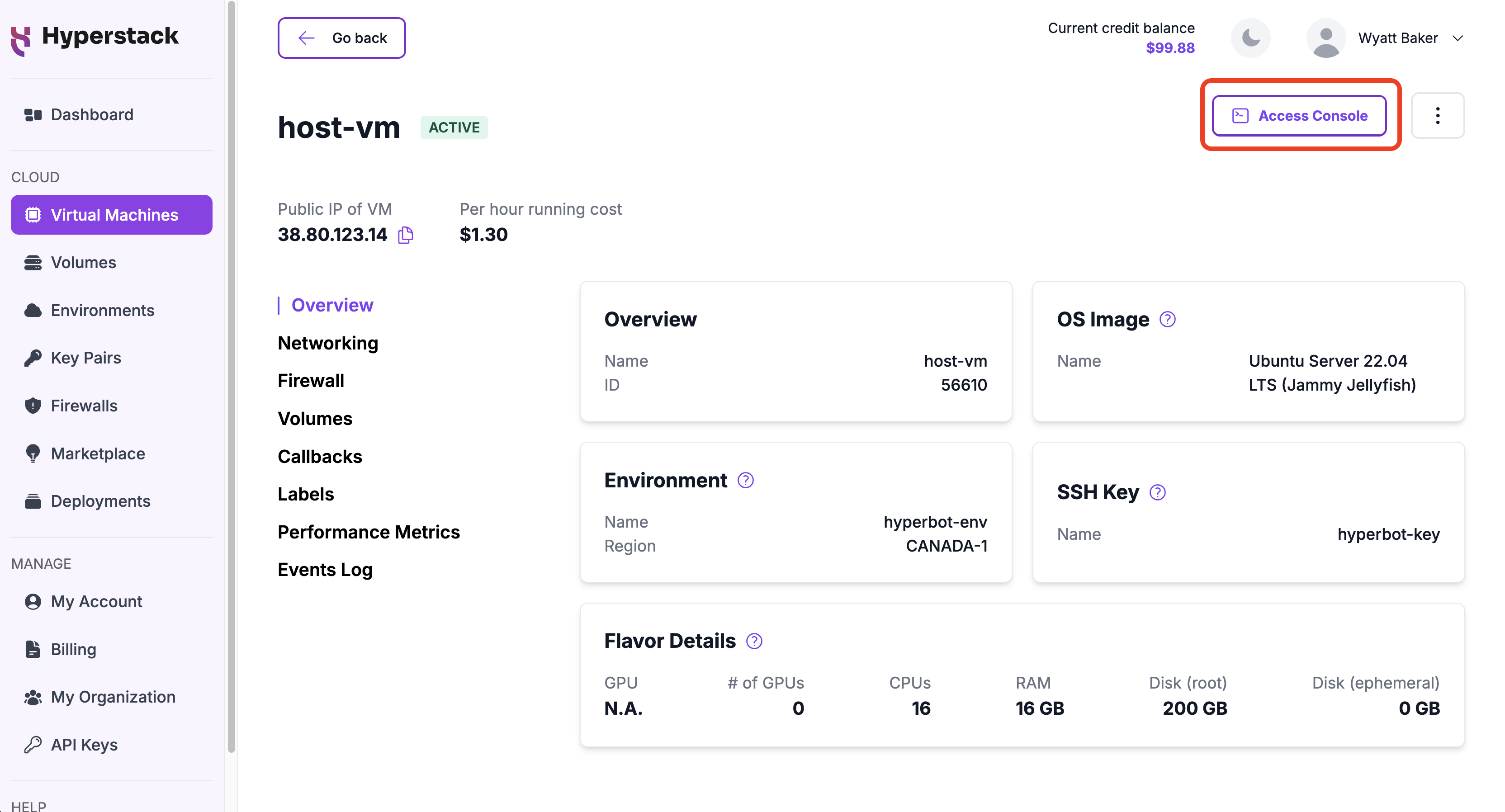The height and width of the screenshot is (812, 1505).
Task: Open Virtual Machines in the sidebar
Action: click(x=112, y=215)
